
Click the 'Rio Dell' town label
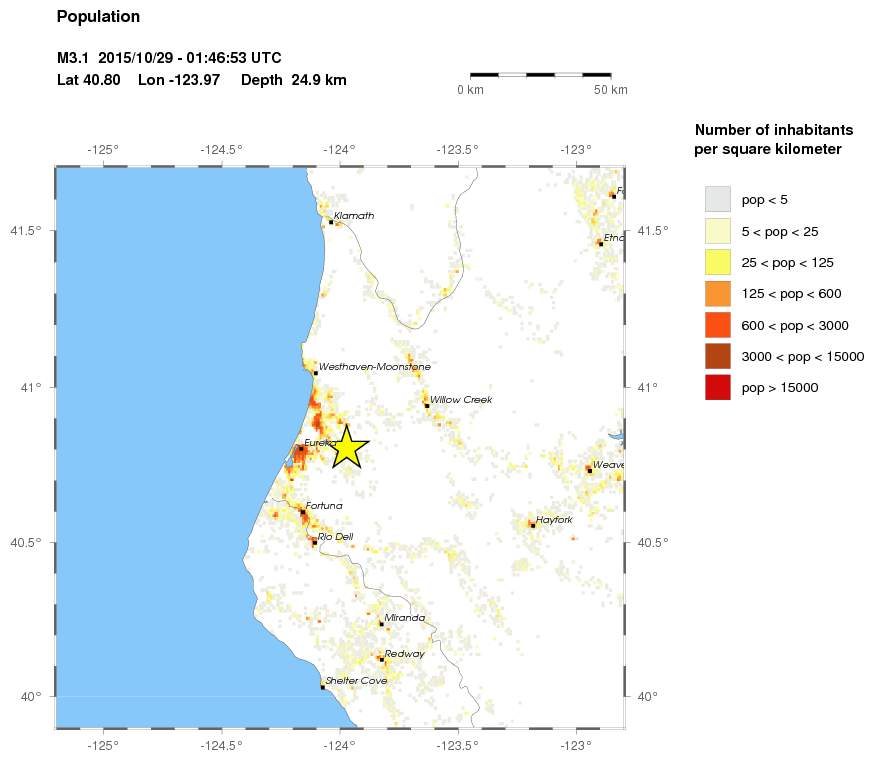[336, 536]
